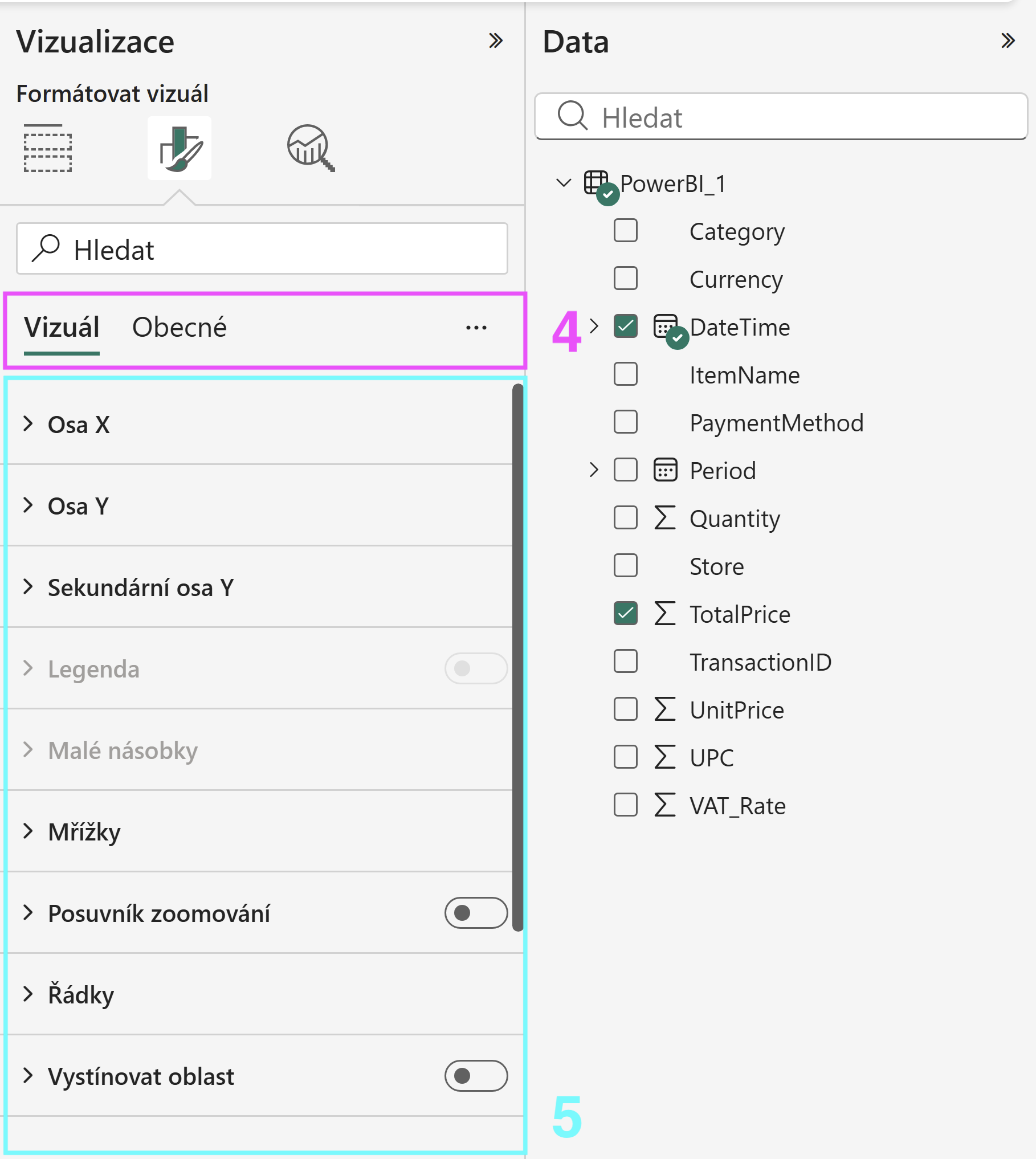
Task: Enable the Posuvník zoomování toggle
Action: click(476, 913)
